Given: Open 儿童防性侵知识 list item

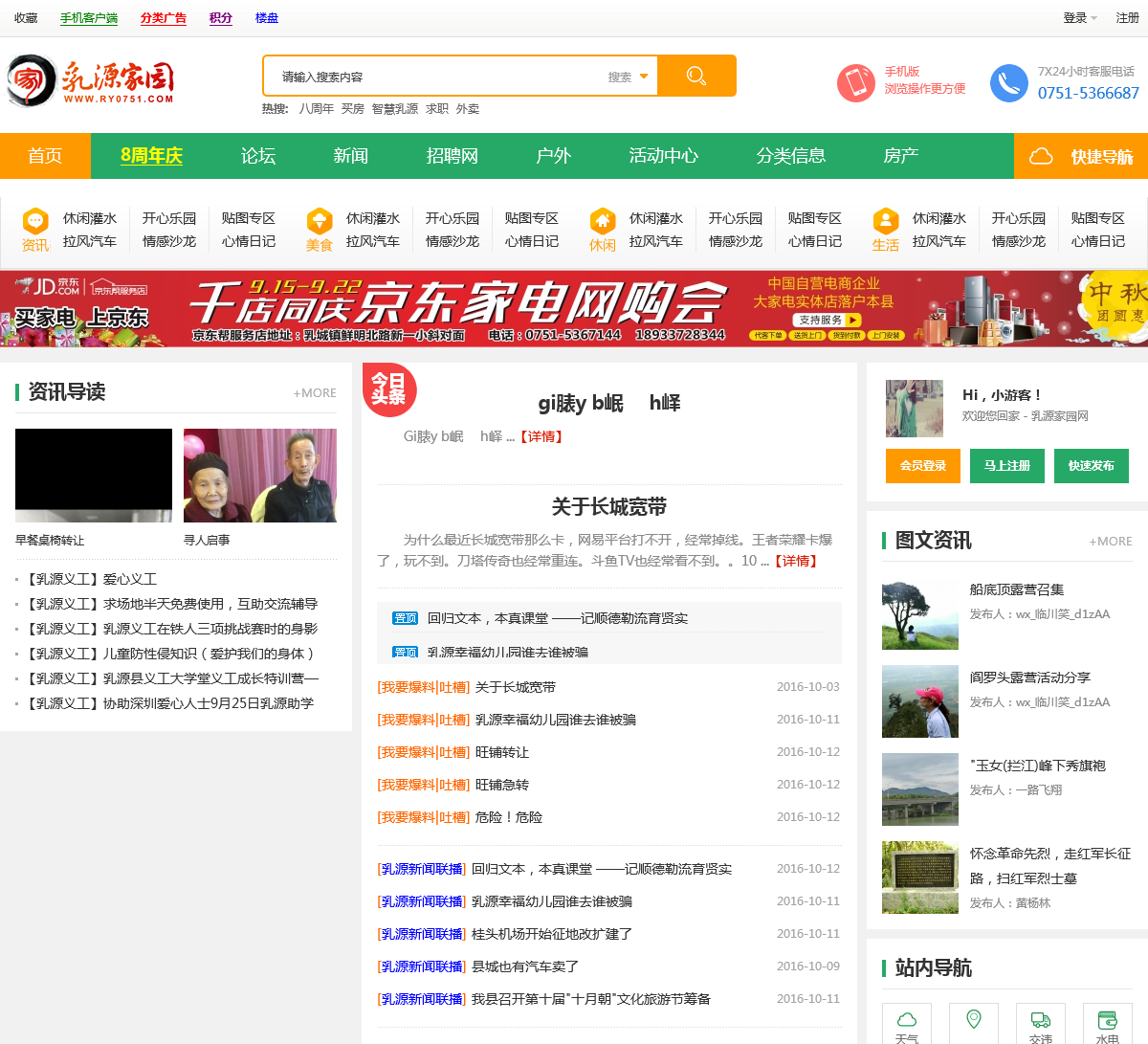Looking at the screenshot, I should click(170, 654).
